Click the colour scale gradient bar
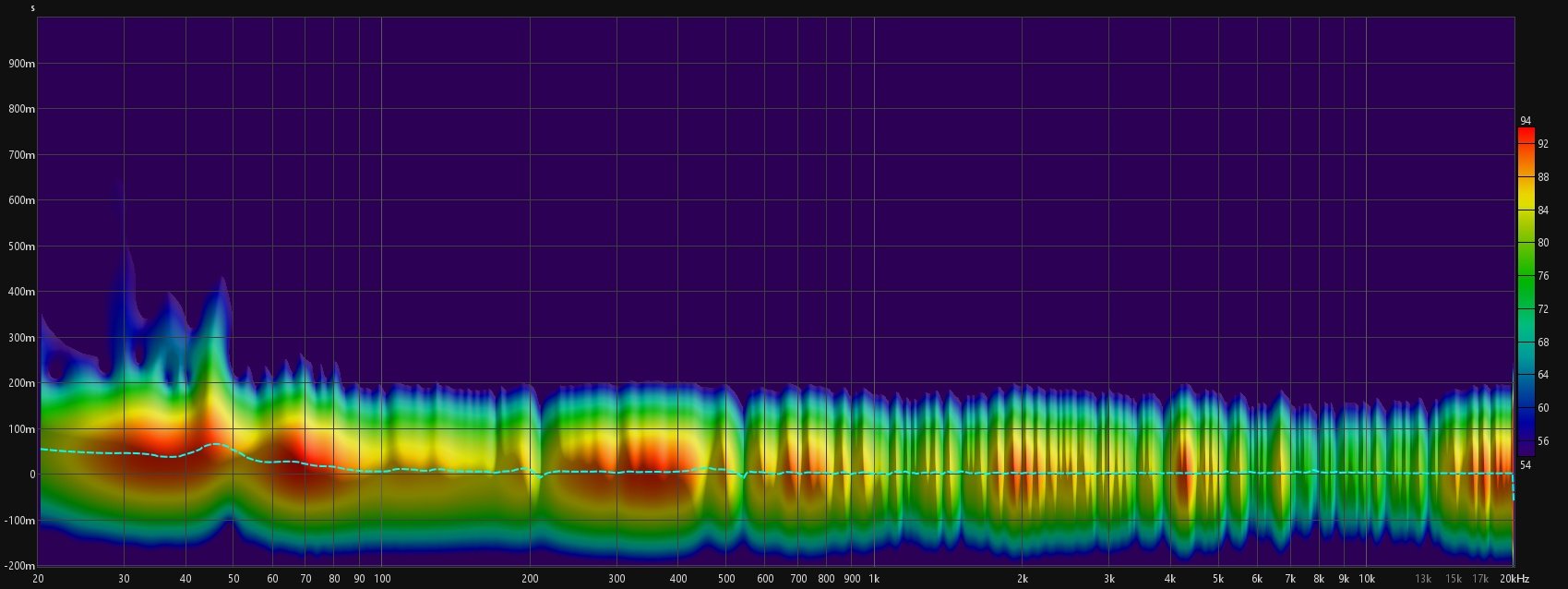The image size is (1568, 589). (x=1526, y=293)
